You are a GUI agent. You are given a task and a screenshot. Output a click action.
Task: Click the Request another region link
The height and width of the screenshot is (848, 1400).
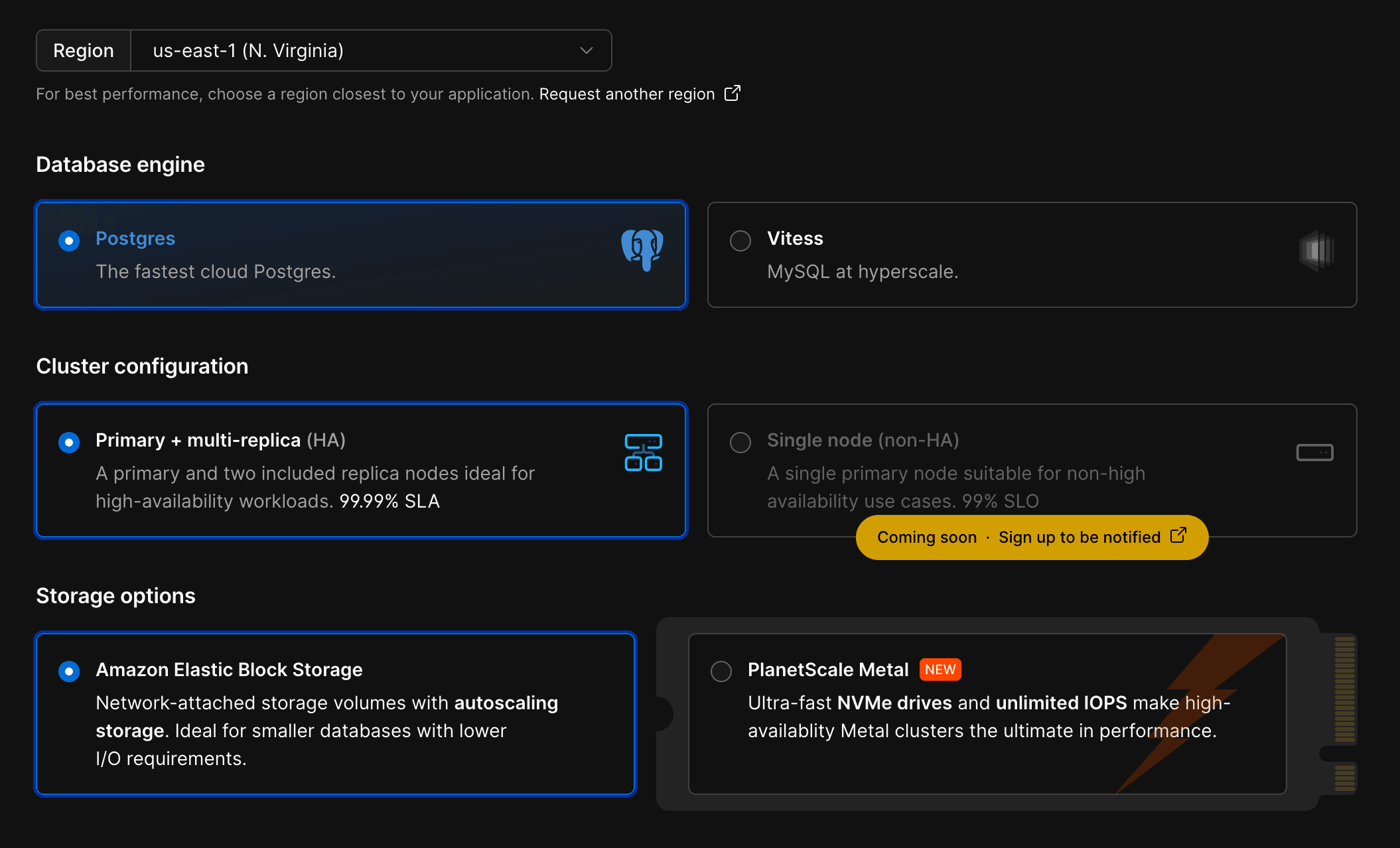(626, 94)
